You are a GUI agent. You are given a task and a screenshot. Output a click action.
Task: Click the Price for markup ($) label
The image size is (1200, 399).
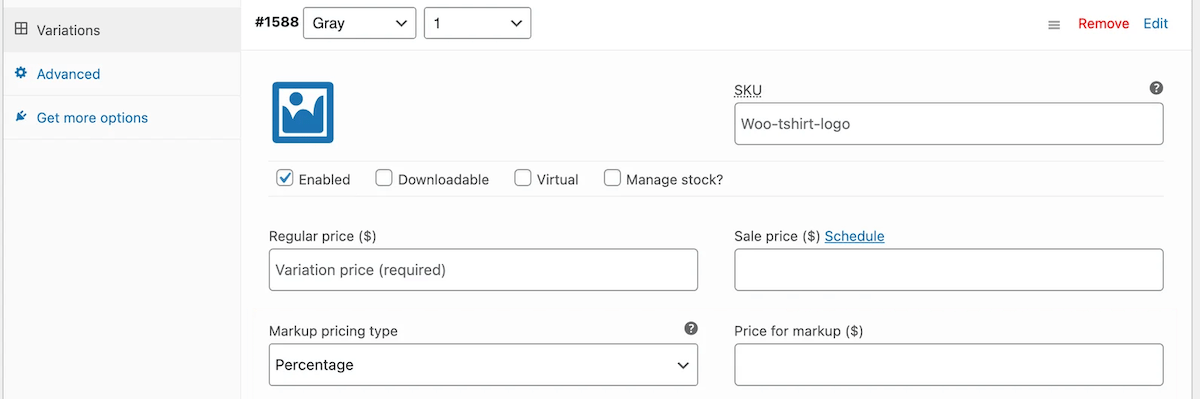(x=798, y=331)
